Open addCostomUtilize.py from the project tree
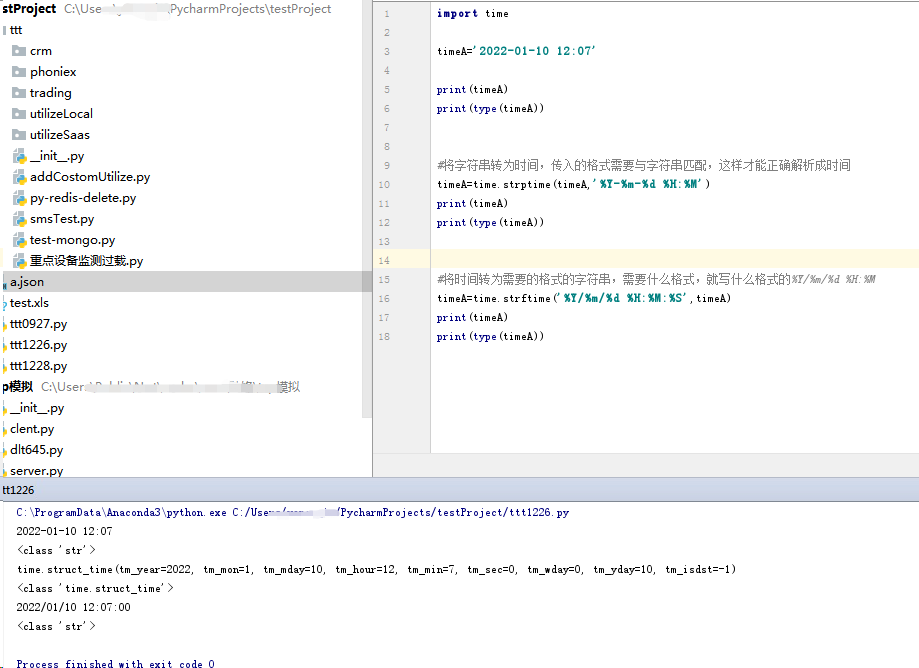Image resolution: width=919 pixels, height=668 pixels. click(90, 177)
